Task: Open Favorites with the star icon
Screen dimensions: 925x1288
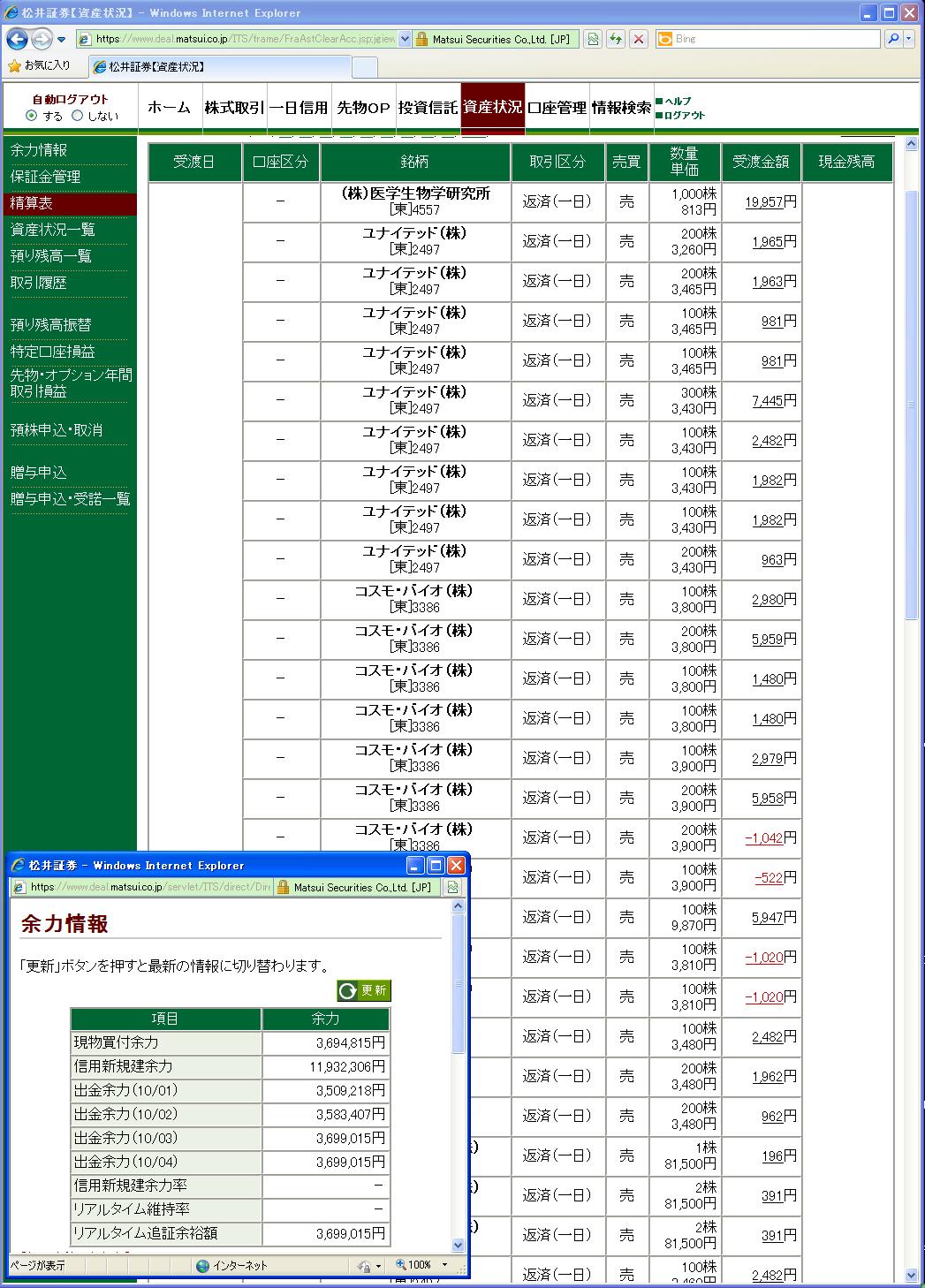Action: click(x=14, y=66)
